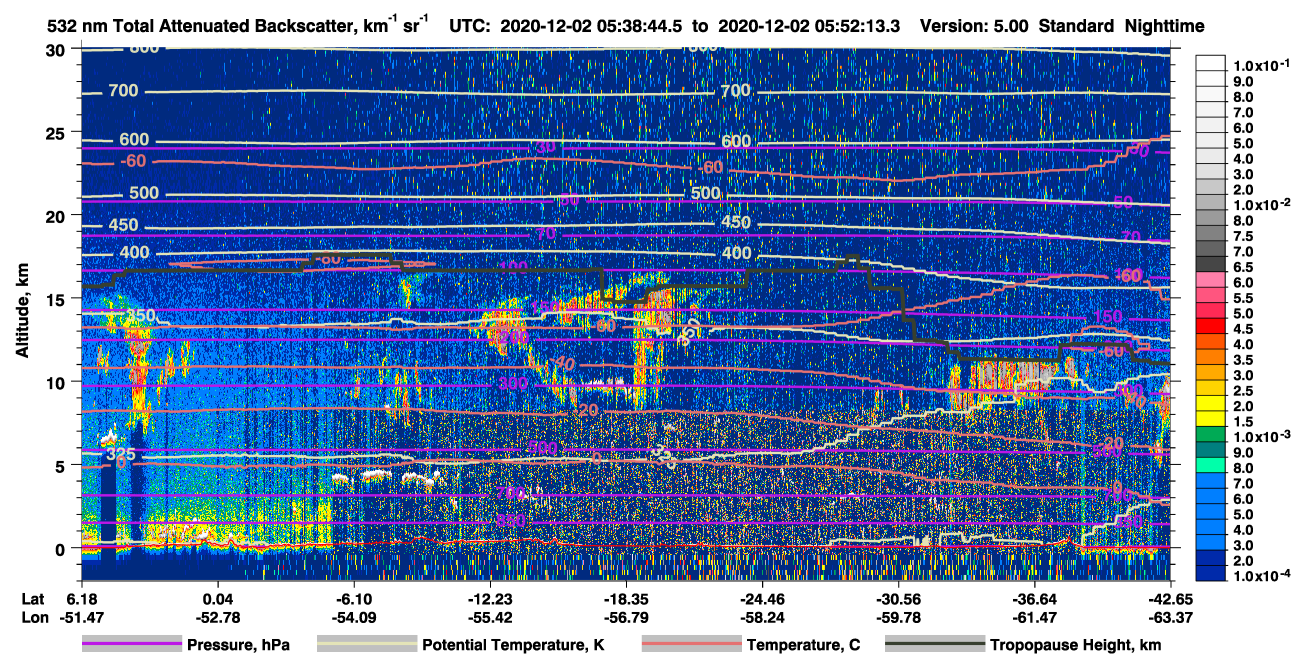This screenshot has width=1300, height=667.
Task: Click the longitude value -63.37
Action: point(1170,617)
